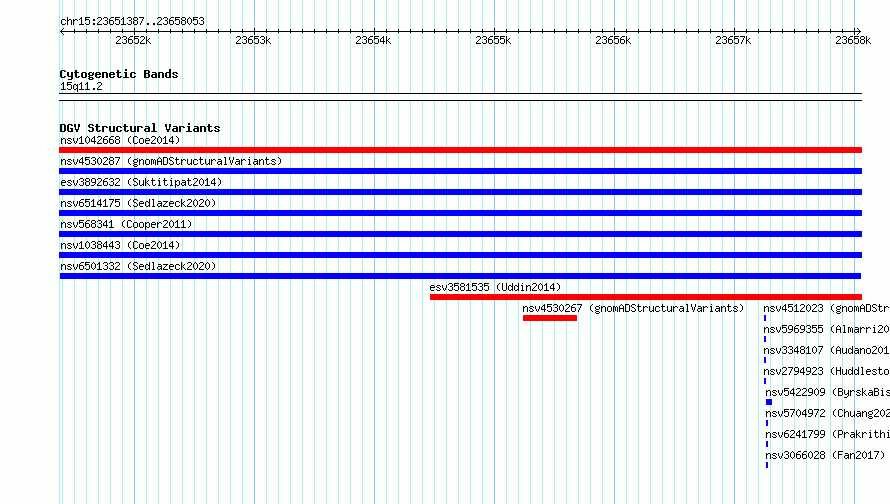Open the nsv1038443 (Coe2014) label
This screenshot has height=504, width=890.
(120, 245)
